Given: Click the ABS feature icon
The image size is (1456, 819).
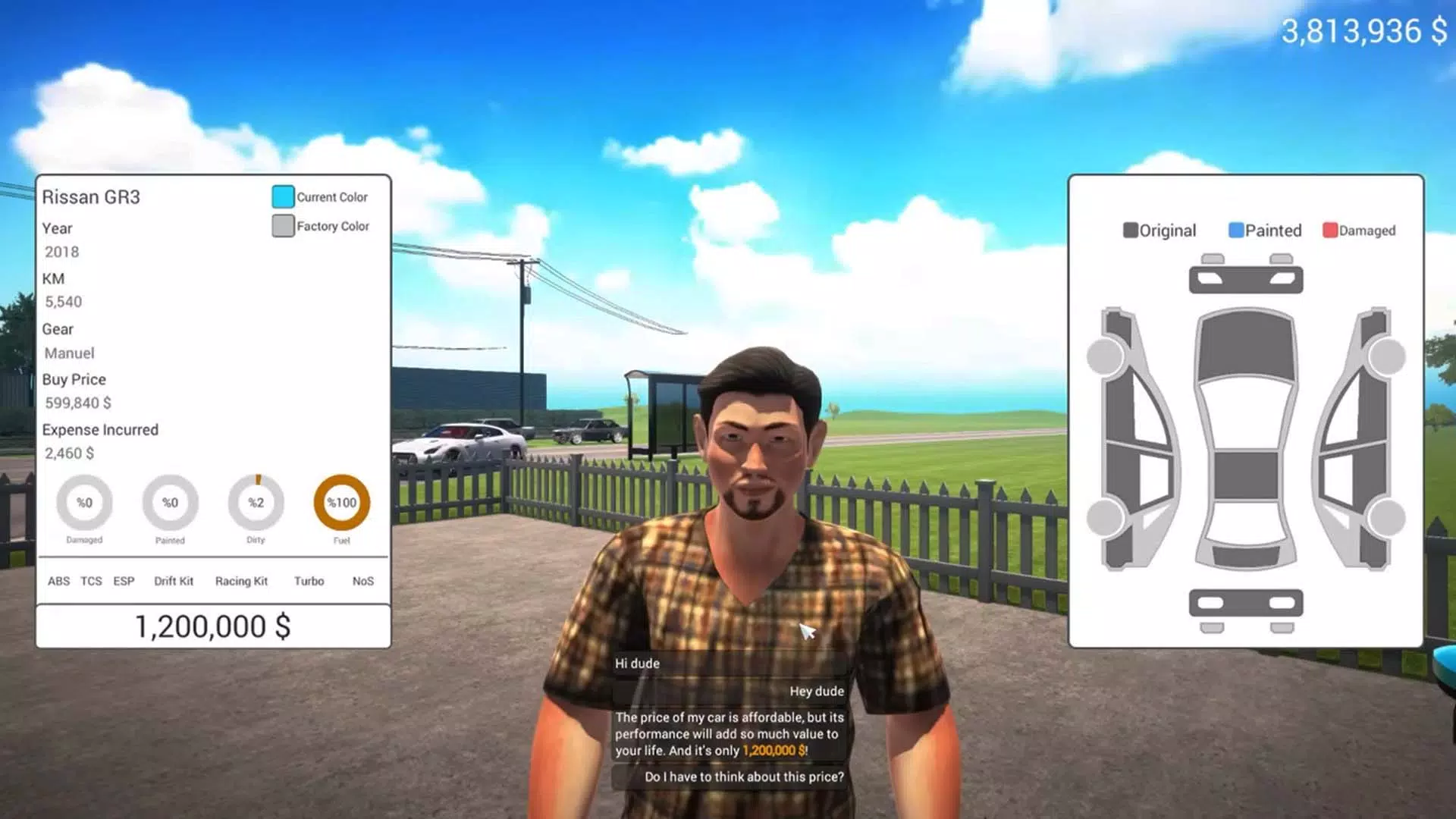Looking at the screenshot, I should click(58, 581).
